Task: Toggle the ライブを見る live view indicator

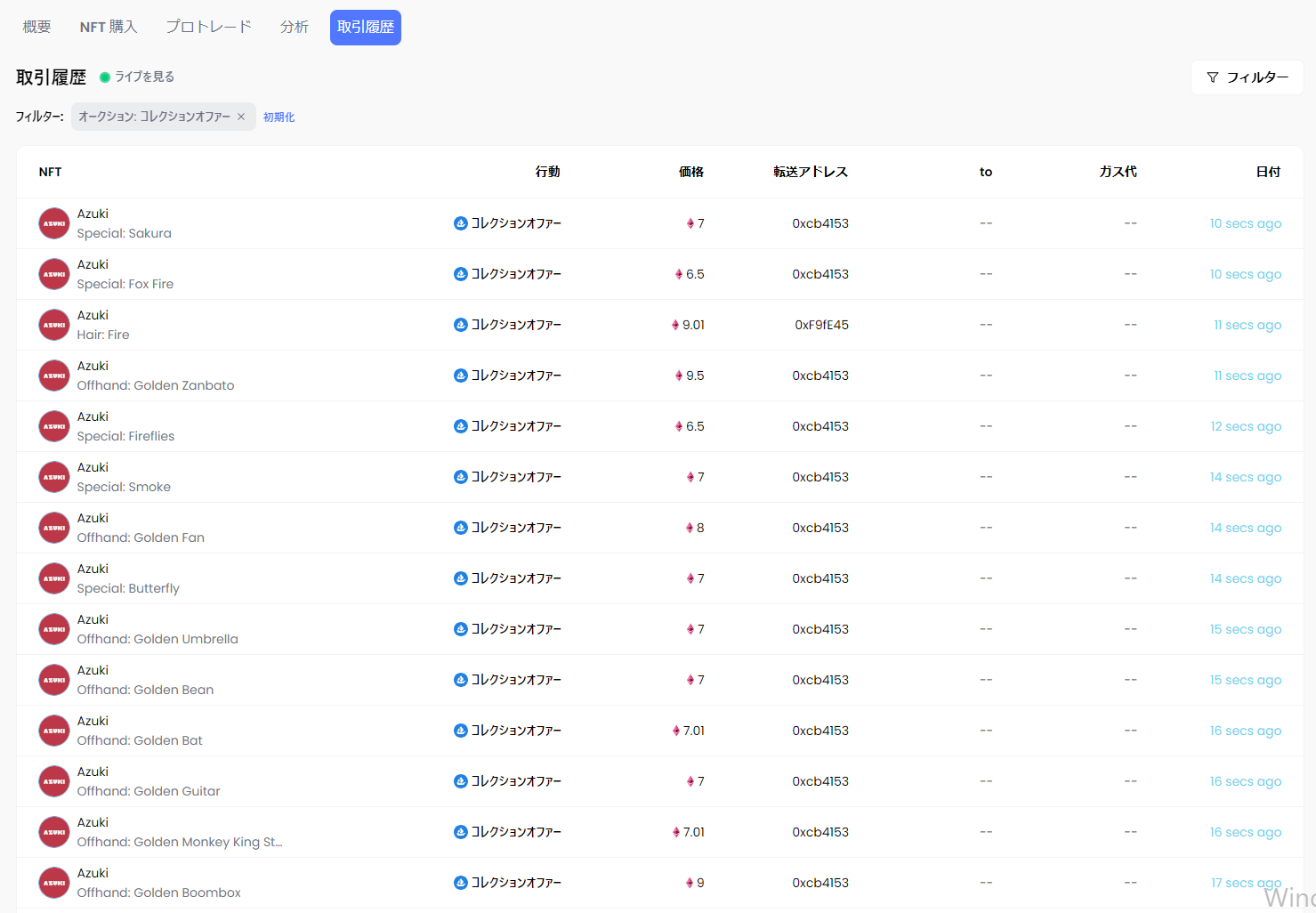Action: click(137, 77)
